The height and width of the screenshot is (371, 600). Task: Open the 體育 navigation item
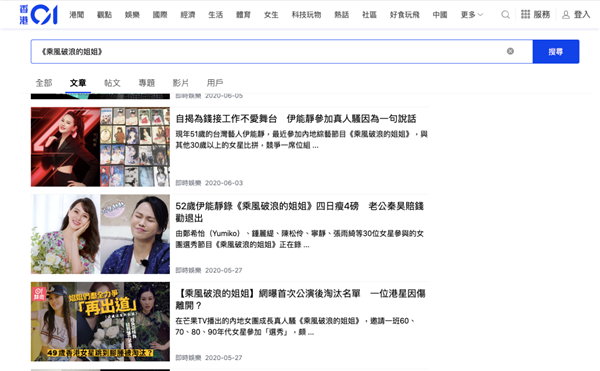click(243, 15)
